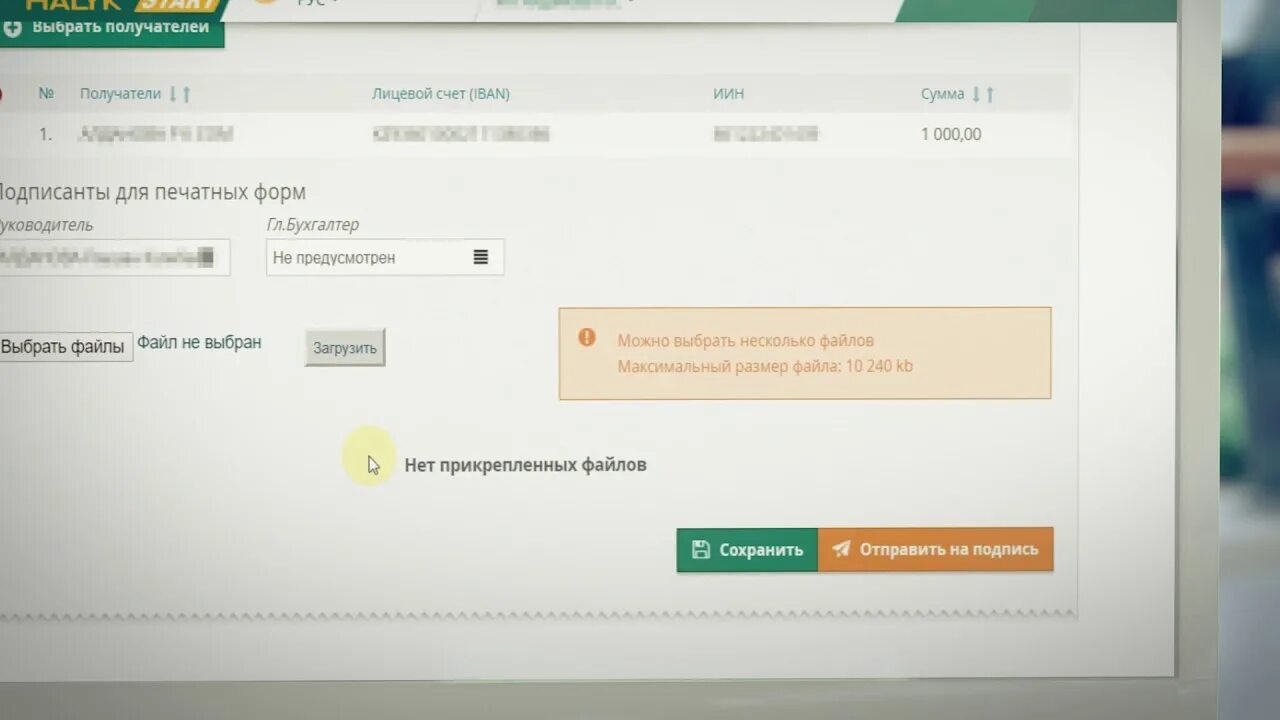Click the 'Лицевой счет (IBAN)' column header
Image resolution: width=1280 pixels, height=720 pixels.
441,94
